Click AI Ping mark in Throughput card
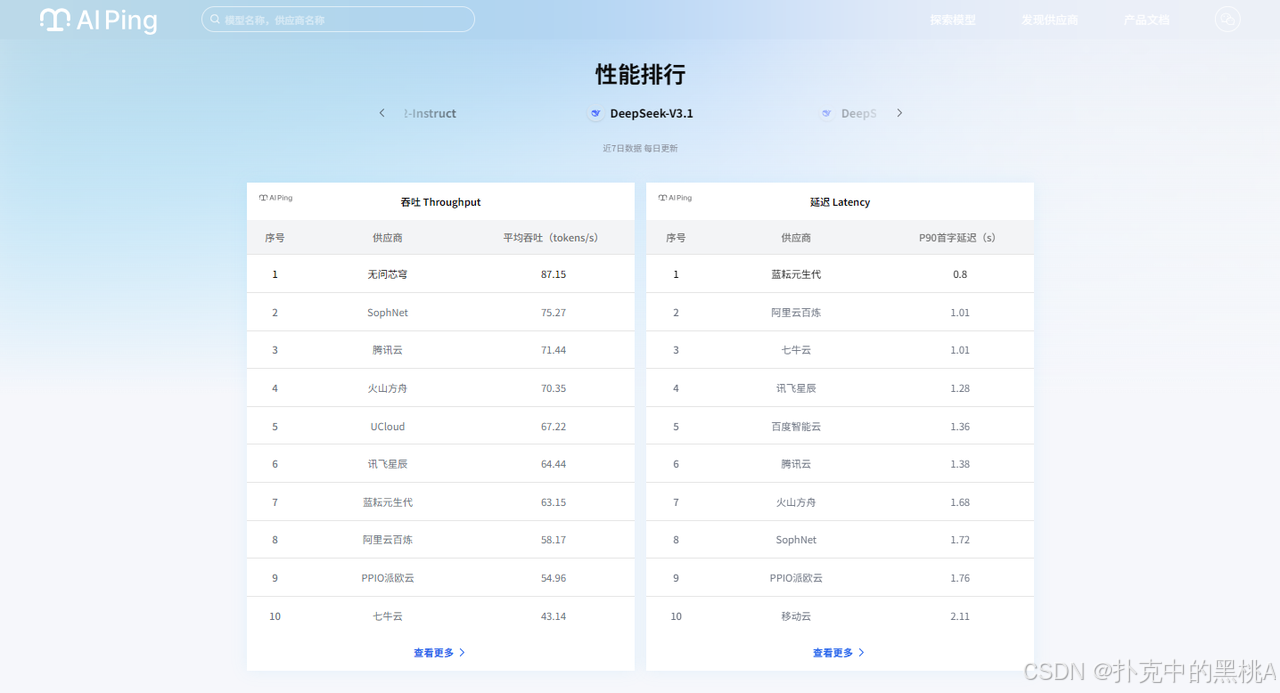This screenshot has height=693, width=1280. tap(276, 198)
